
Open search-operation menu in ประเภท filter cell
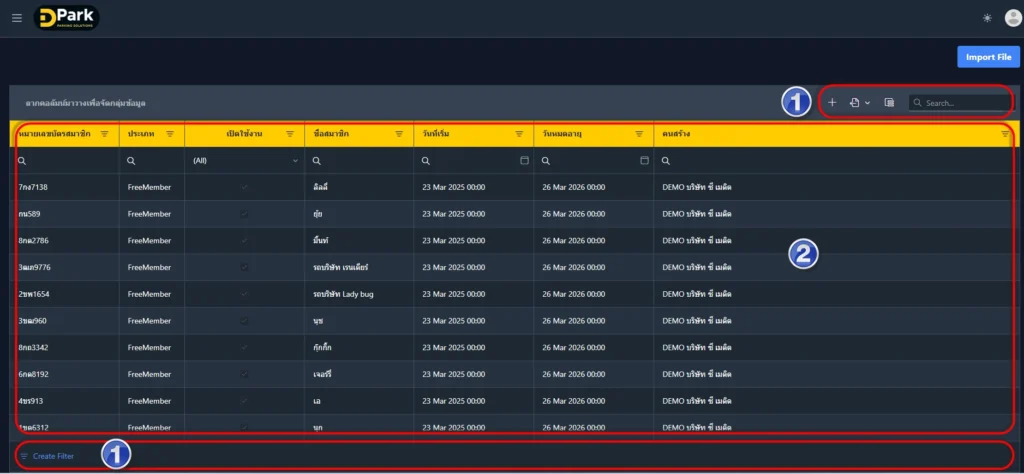[131, 161]
